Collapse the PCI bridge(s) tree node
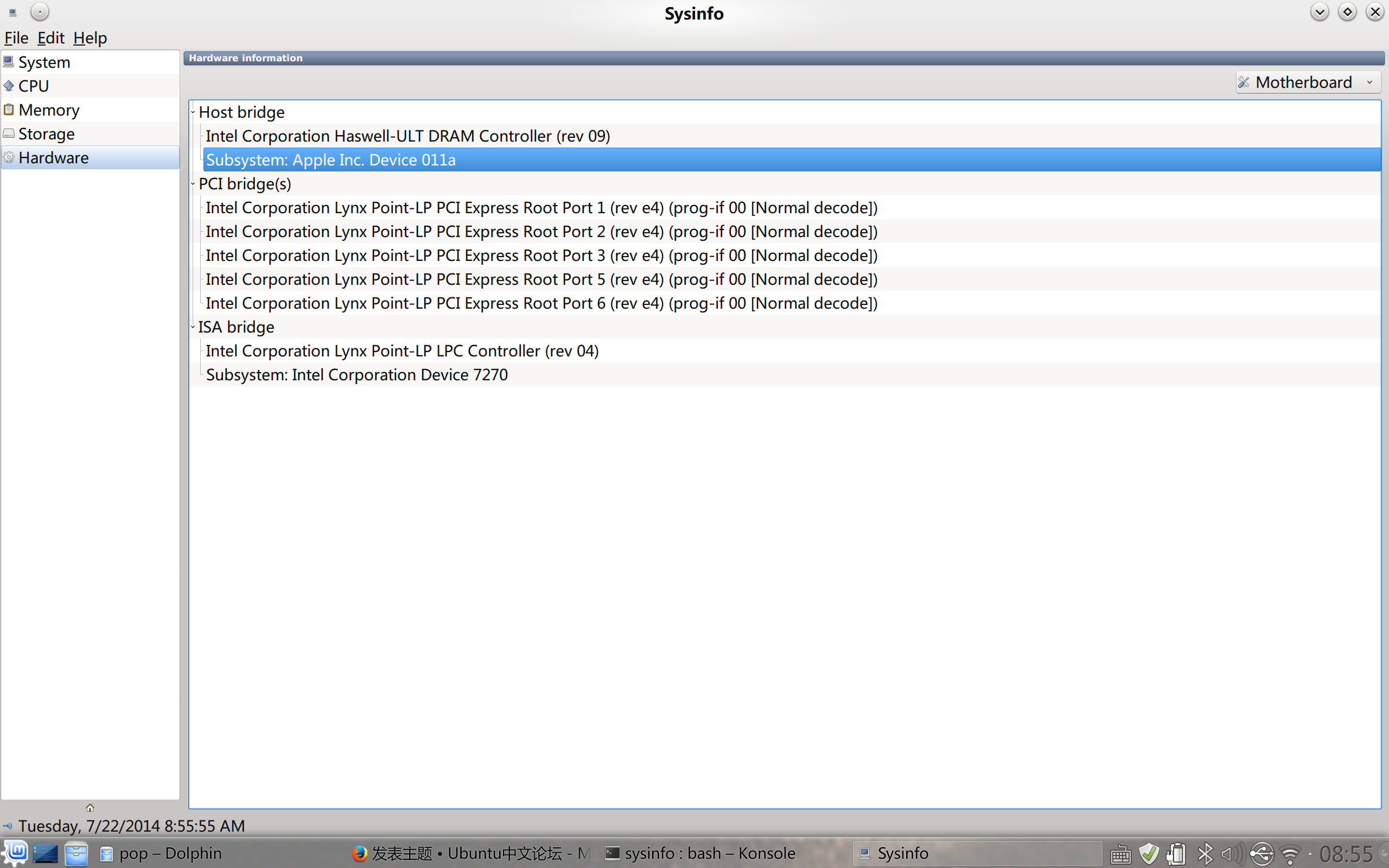The width and height of the screenshot is (1389, 868). coord(193,184)
